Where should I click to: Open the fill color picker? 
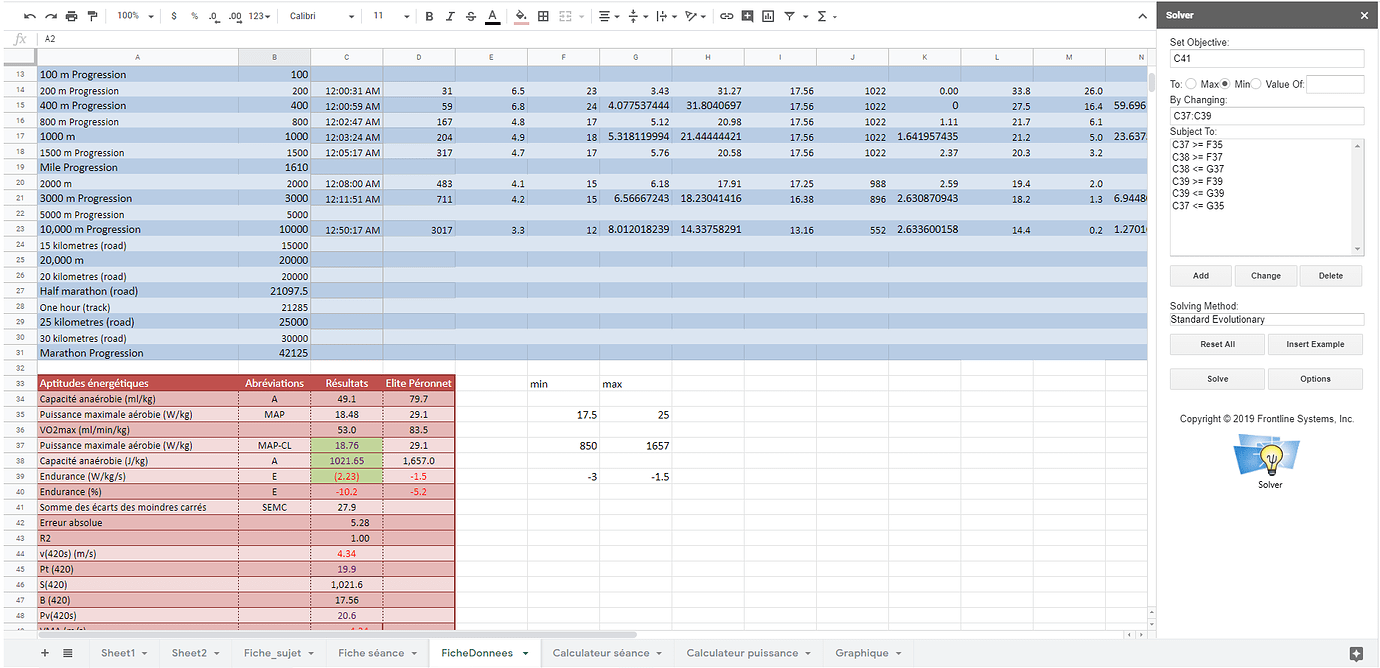[x=520, y=16]
